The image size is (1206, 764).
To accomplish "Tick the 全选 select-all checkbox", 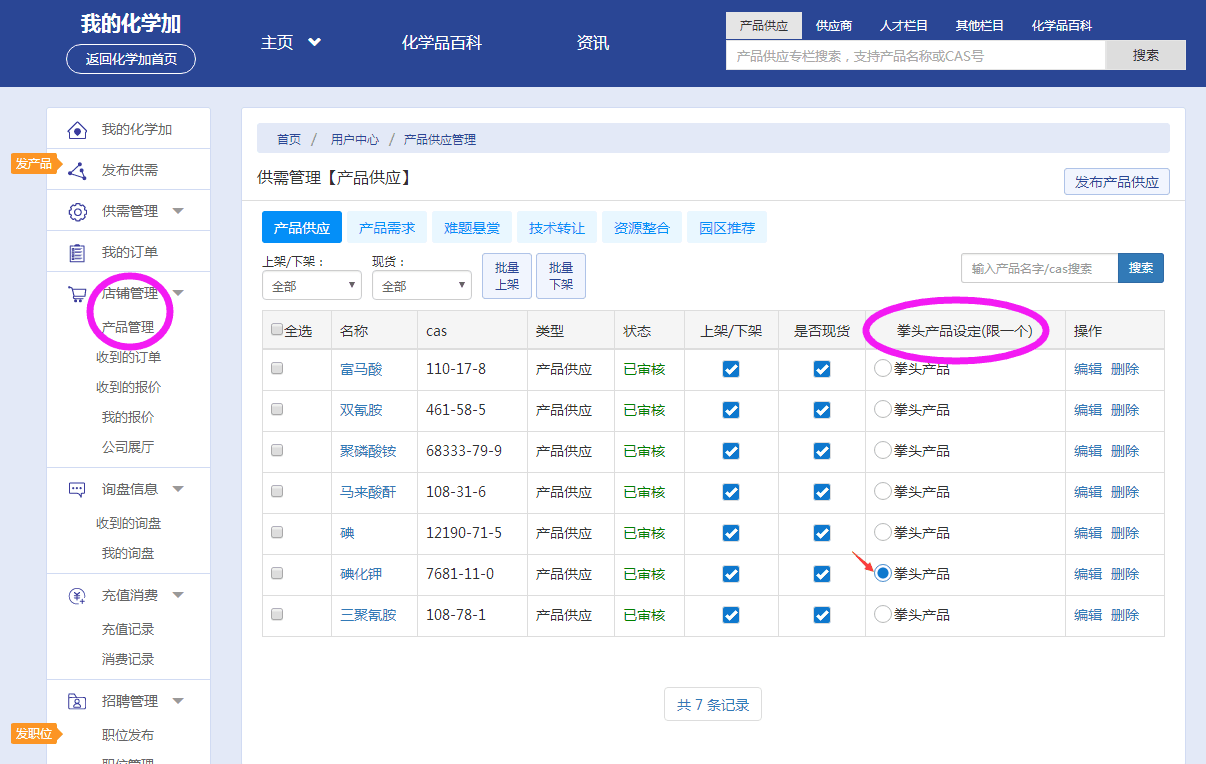I will pos(277,330).
